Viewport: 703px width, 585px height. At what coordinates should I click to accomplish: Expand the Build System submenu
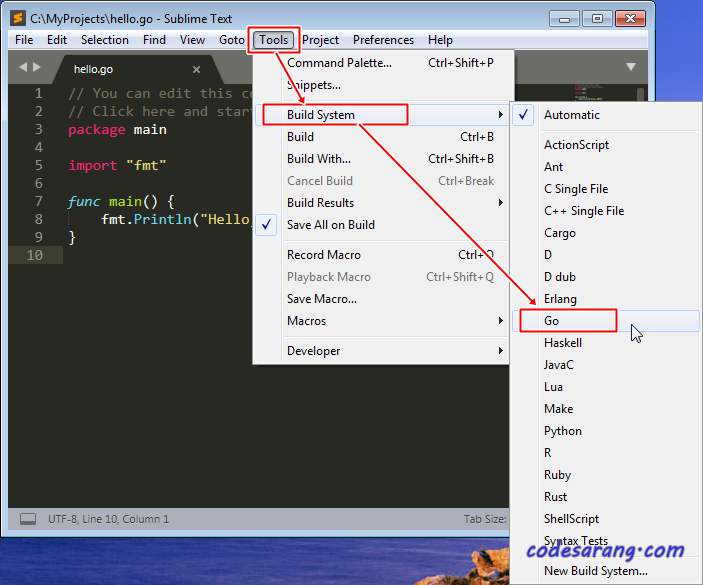click(x=382, y=115)
